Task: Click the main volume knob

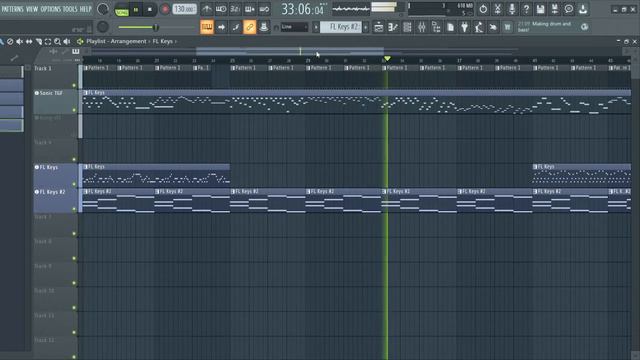Action: pos(103,9)
